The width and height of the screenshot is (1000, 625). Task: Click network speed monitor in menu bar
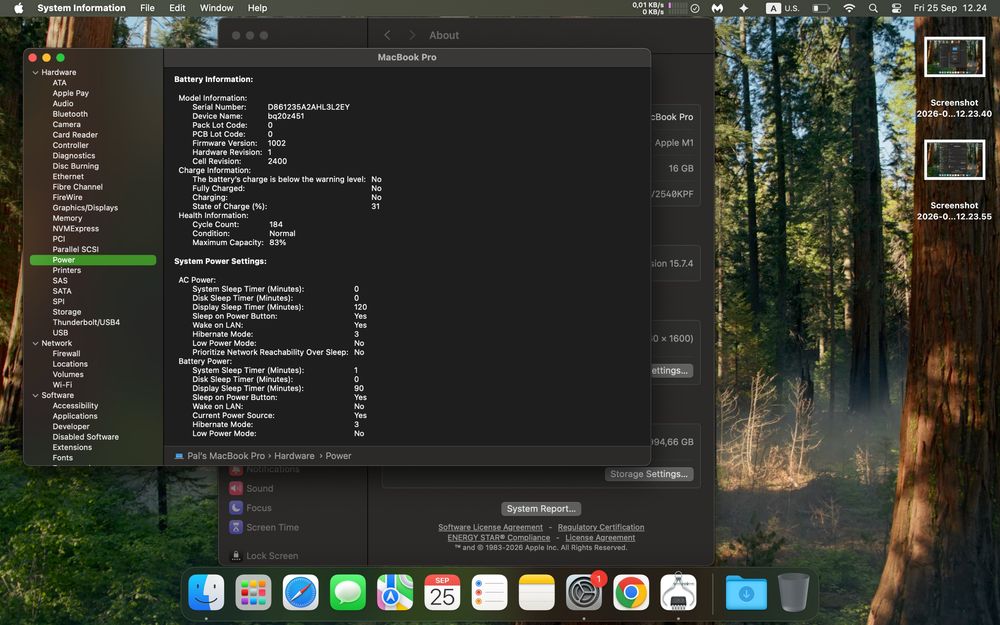tap(659, 8)
